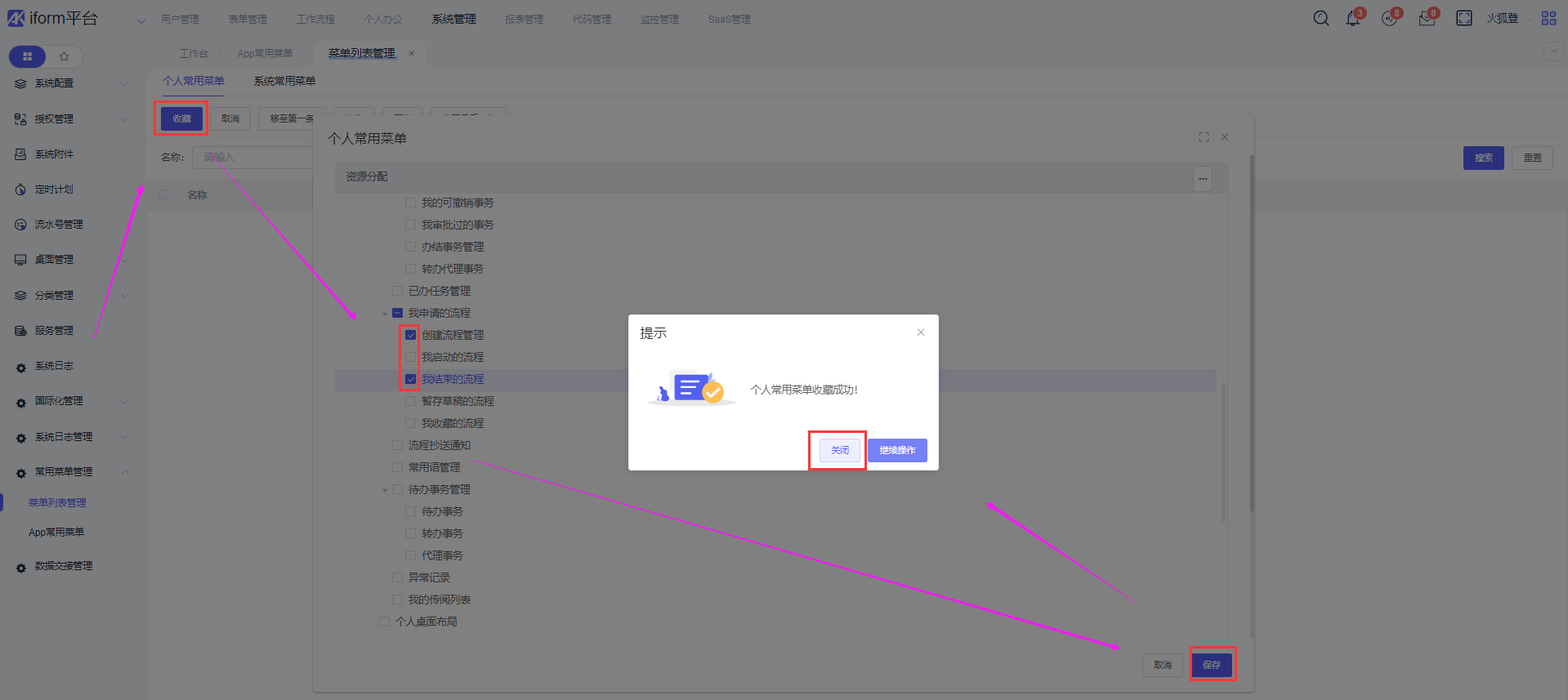This screenshot has width=1568, height=700.
Task: Open the app grid icon at top right
Action: tap(1548, 19)
